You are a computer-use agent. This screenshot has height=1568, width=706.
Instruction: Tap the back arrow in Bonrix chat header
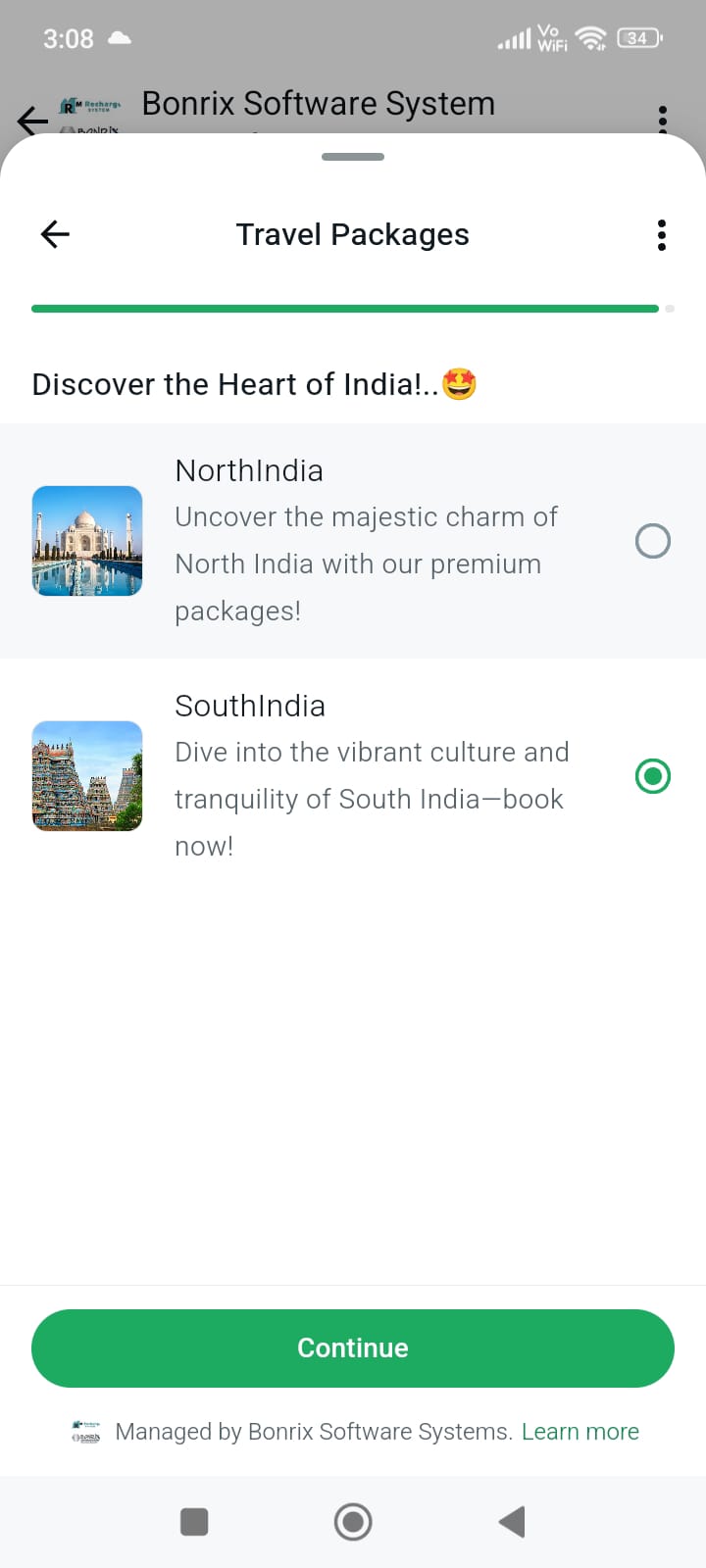[x=31, y=121]
